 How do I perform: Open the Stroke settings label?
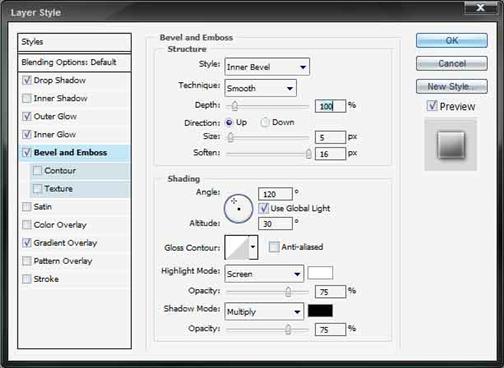click(46, 279)
